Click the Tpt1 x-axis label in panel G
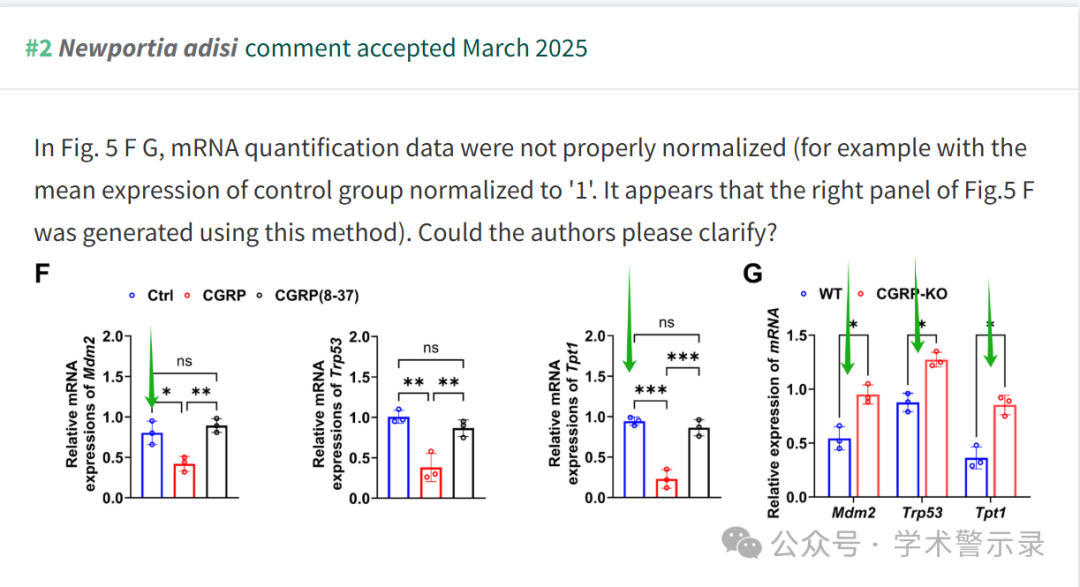The width and height of the screenshot is (1080, 587). (x=990, y=513)
